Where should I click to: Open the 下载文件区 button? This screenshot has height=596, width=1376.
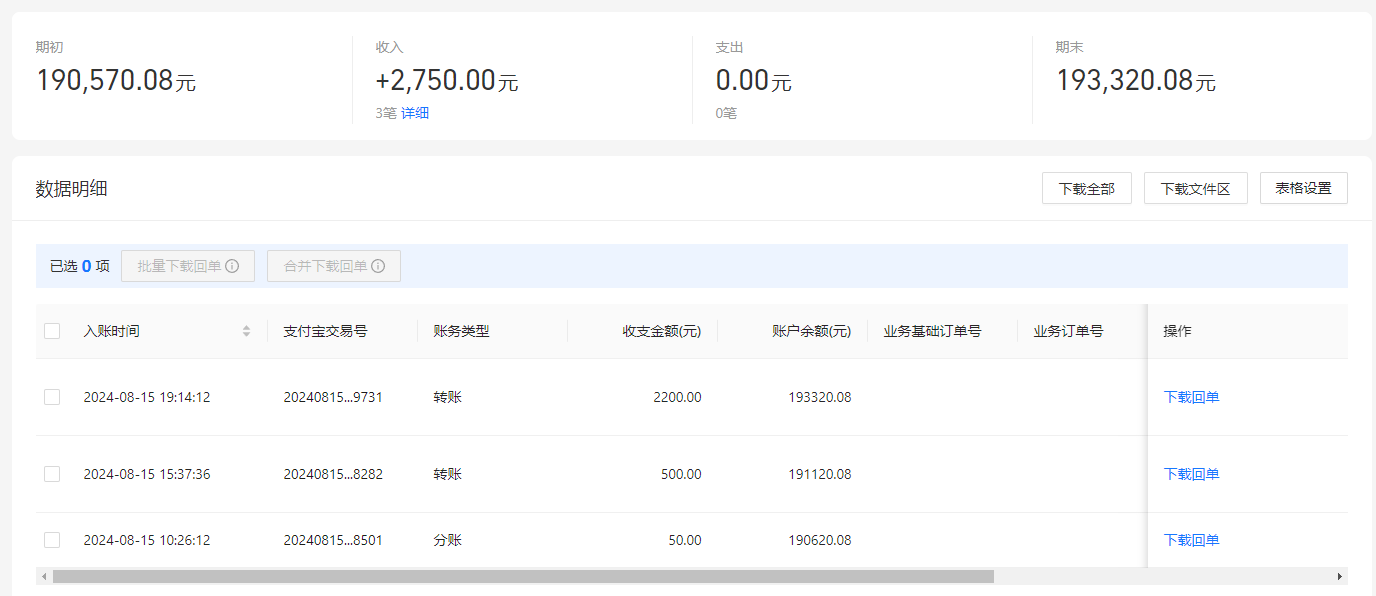point(1195,188)
